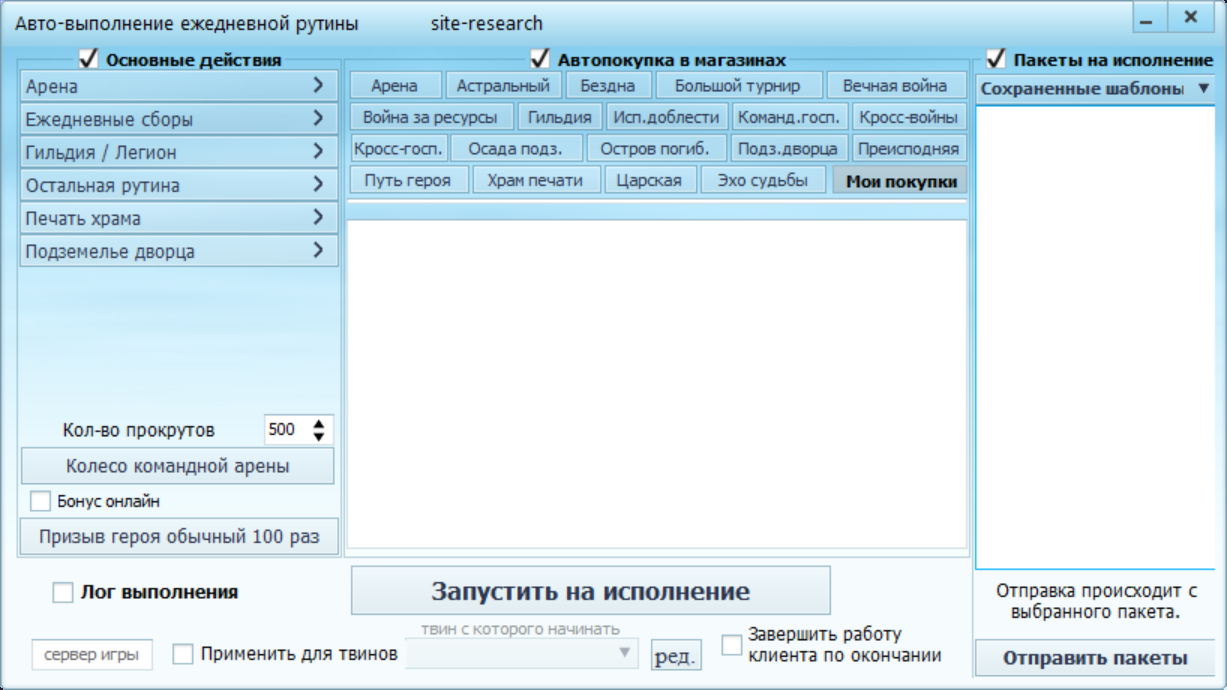Select the Война за ресурсы tab
This screenshot has width=1227, height=690.
click(x=430, y=117)
